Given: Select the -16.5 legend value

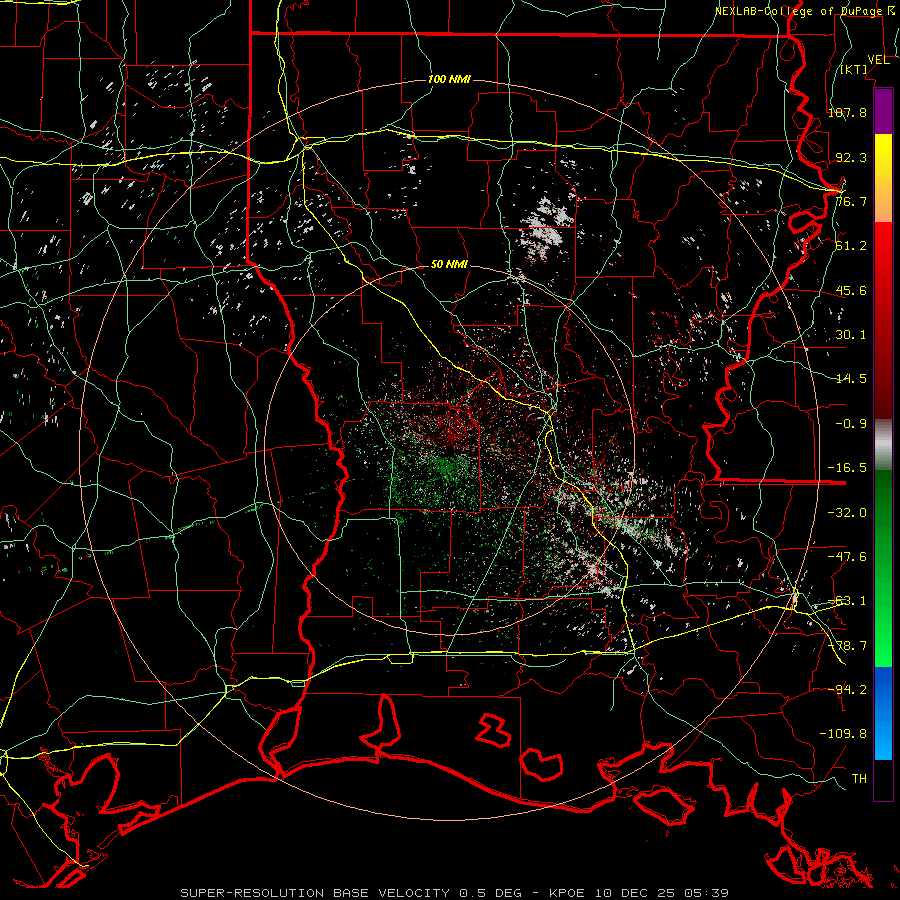Looking at the screenshot, I should coord(847,468).
